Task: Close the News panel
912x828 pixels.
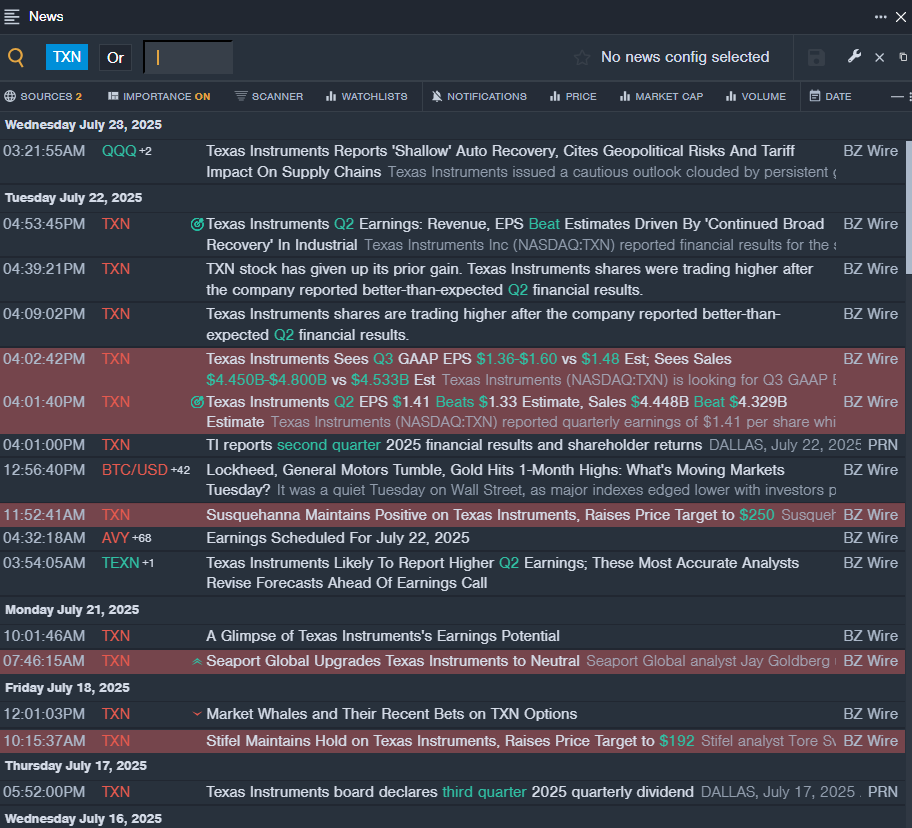Action: (901, 17)
